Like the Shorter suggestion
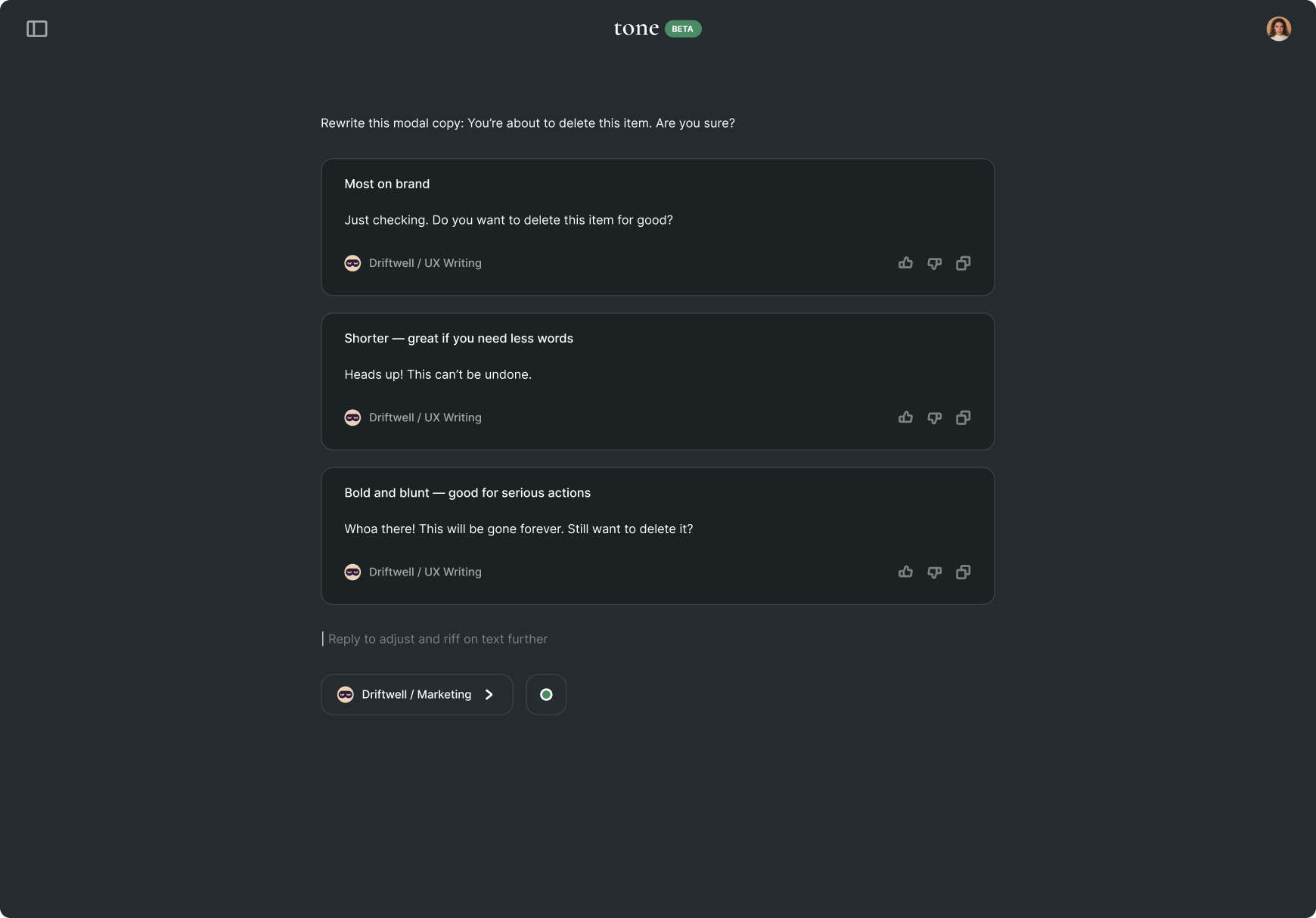Image resolution: width=1316 pixels, height=918 pixels. tap(905, 417)
